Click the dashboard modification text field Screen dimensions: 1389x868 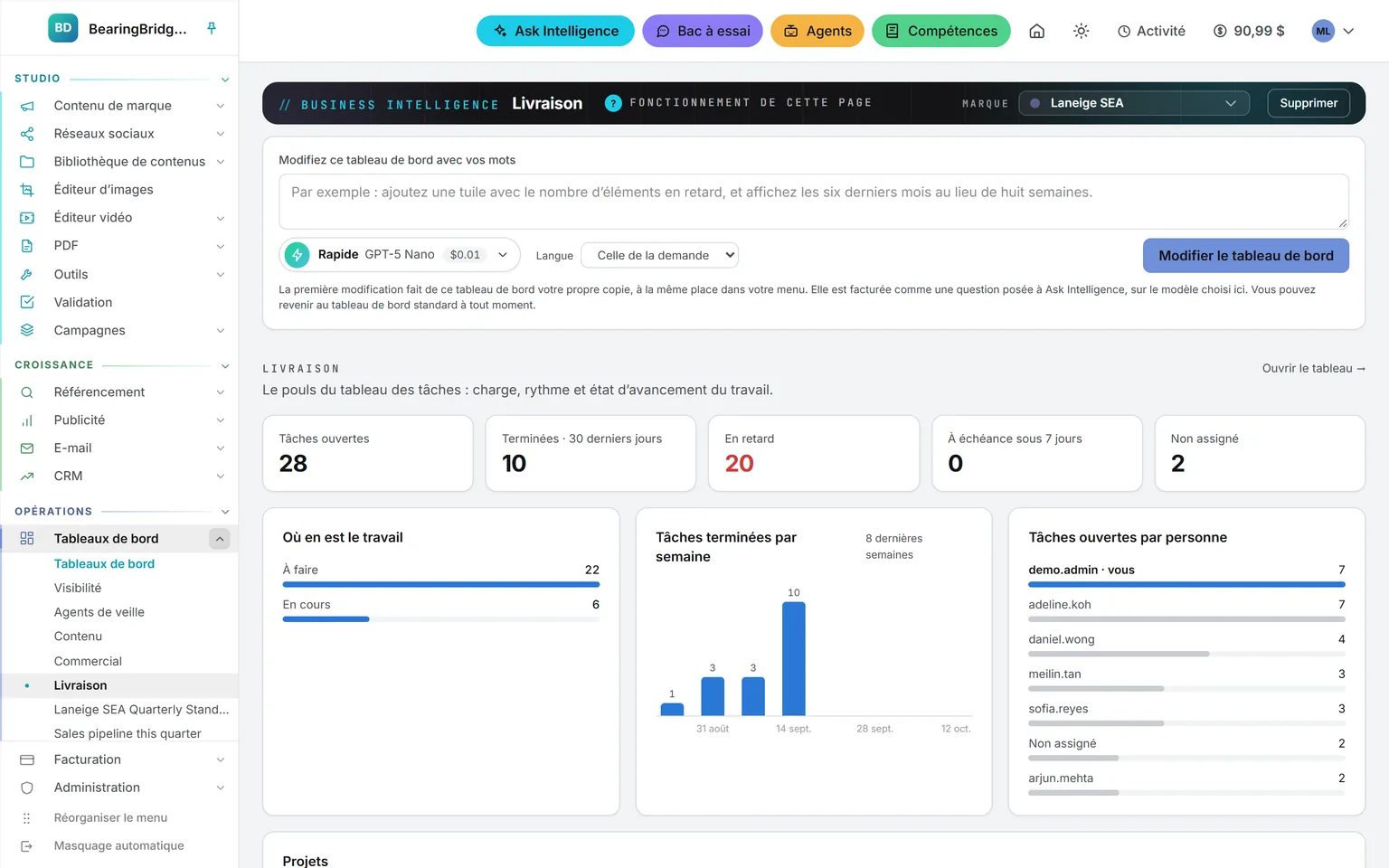click(x=814, y=202)
